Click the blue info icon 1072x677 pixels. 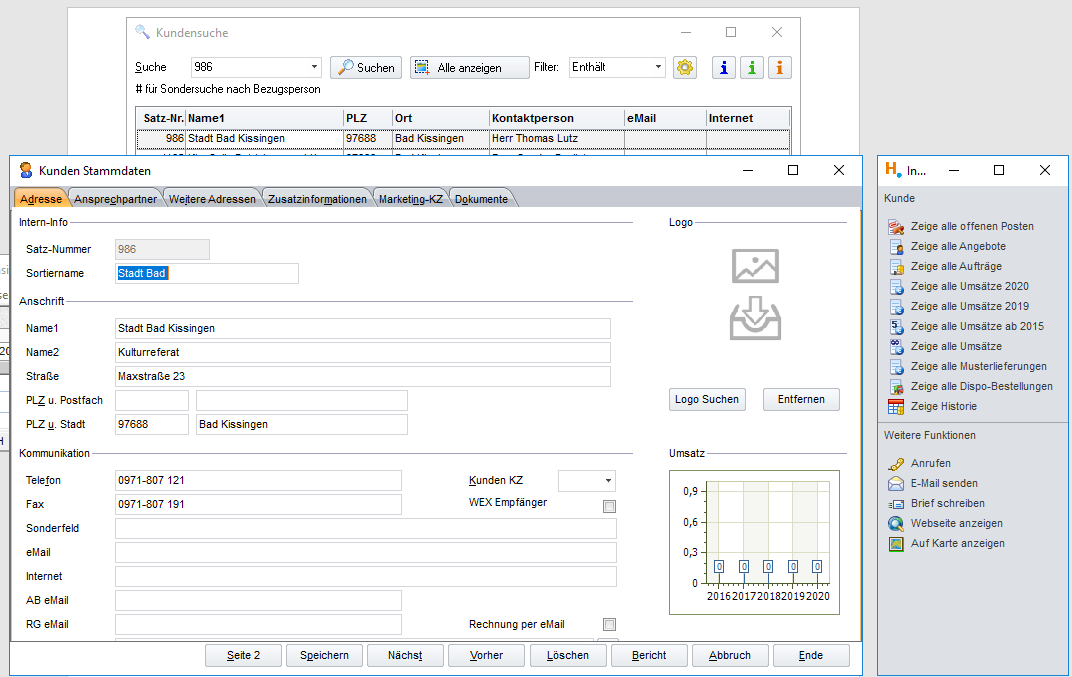click(724, 67)
